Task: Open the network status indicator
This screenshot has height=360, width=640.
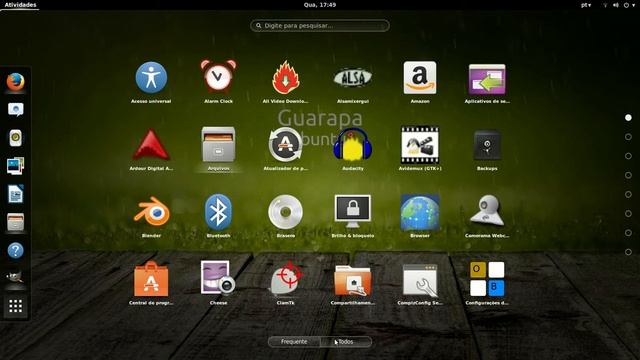Action: (x=605, y=5)
